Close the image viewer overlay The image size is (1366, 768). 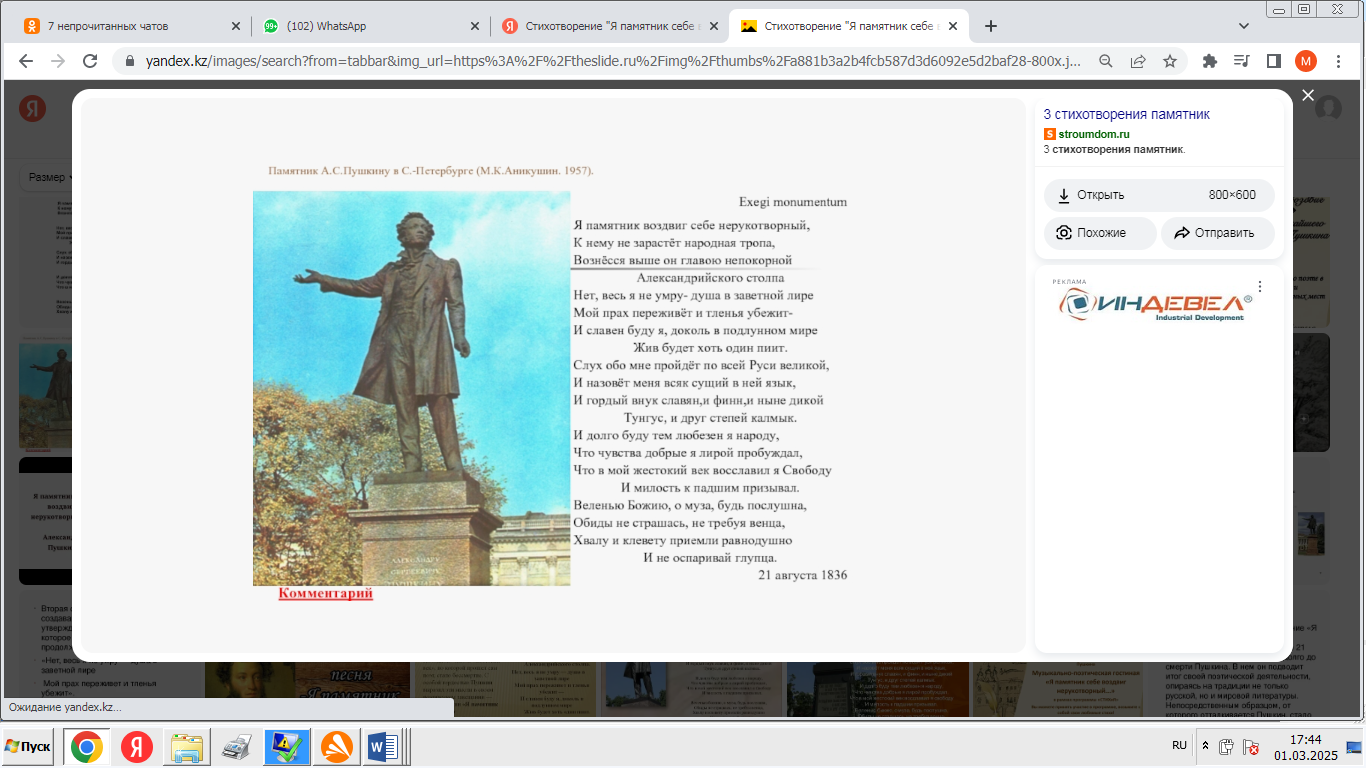(x=1308, y=95)
